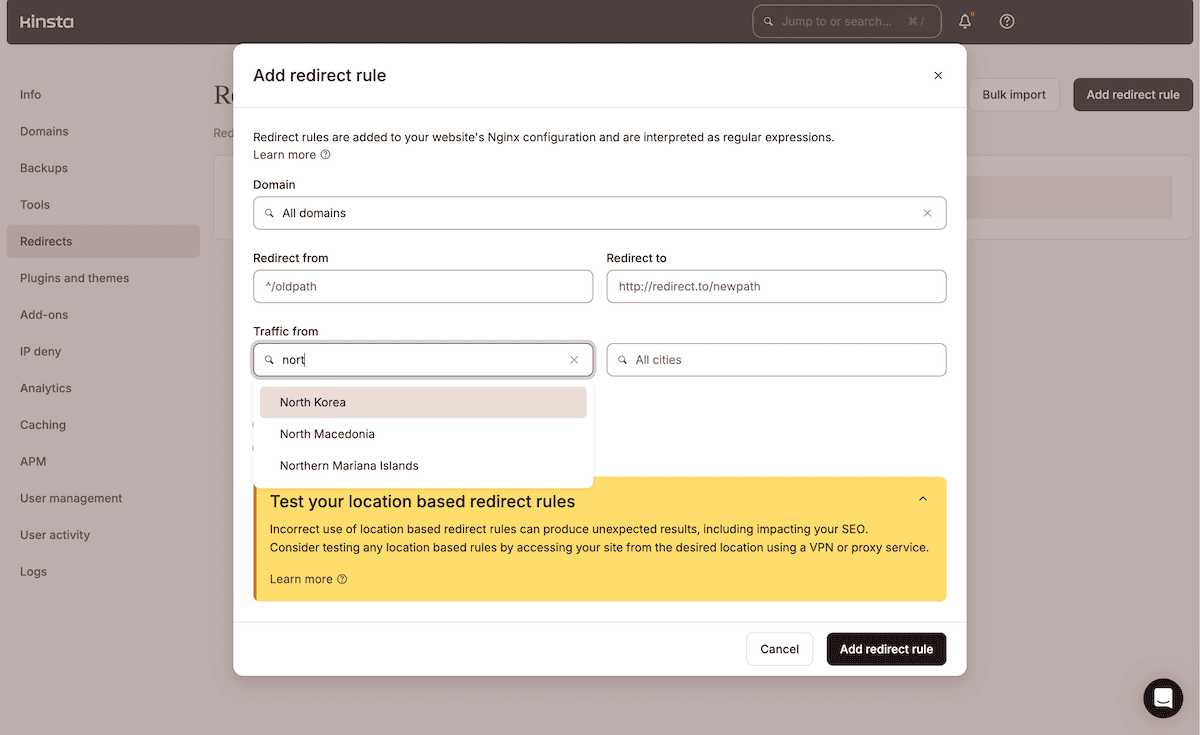Open the chat bubble in the corner
This screenshot has width=1200, height=735.
point(1162,698)
